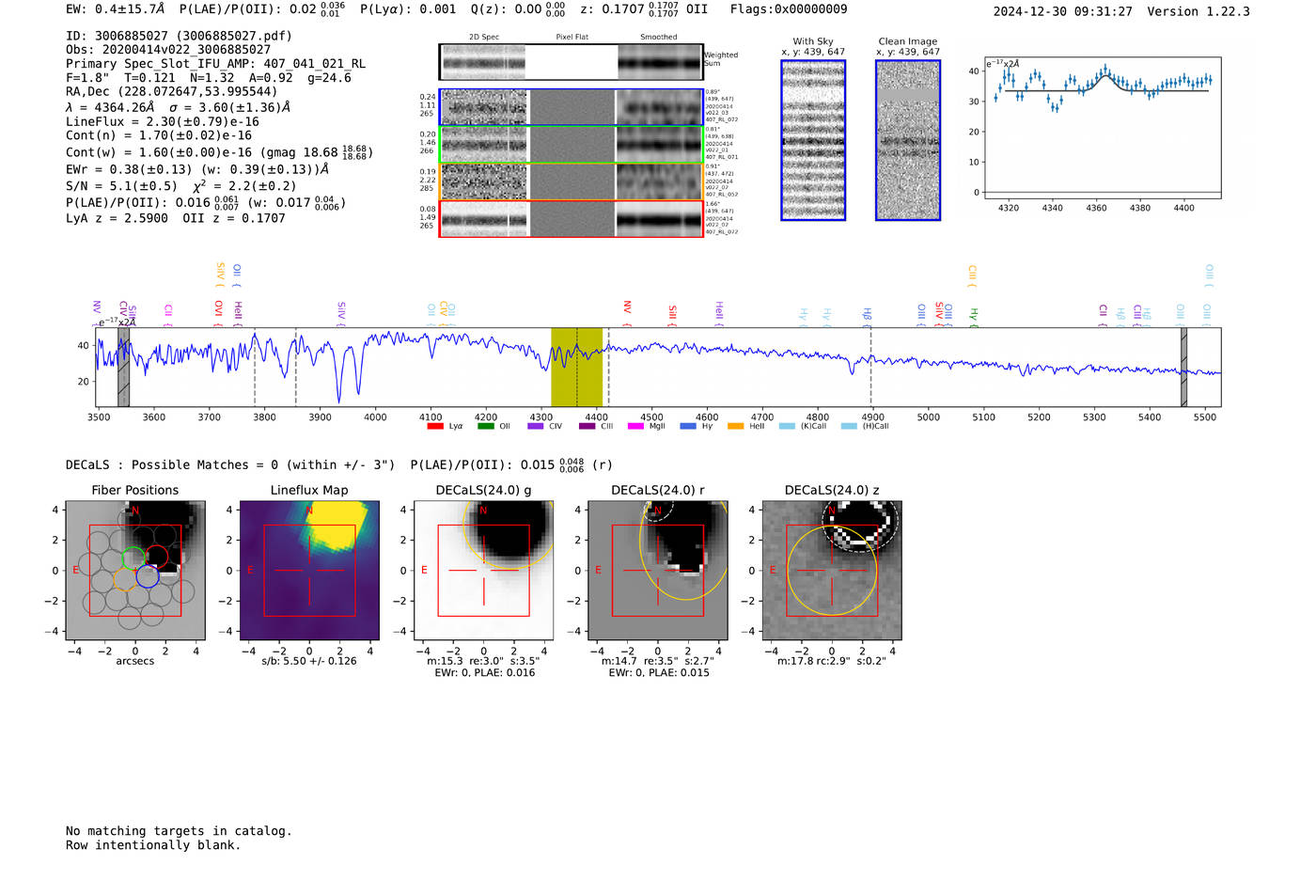Click the yellow highlighted region in full spectrum

tap(576, 367)
